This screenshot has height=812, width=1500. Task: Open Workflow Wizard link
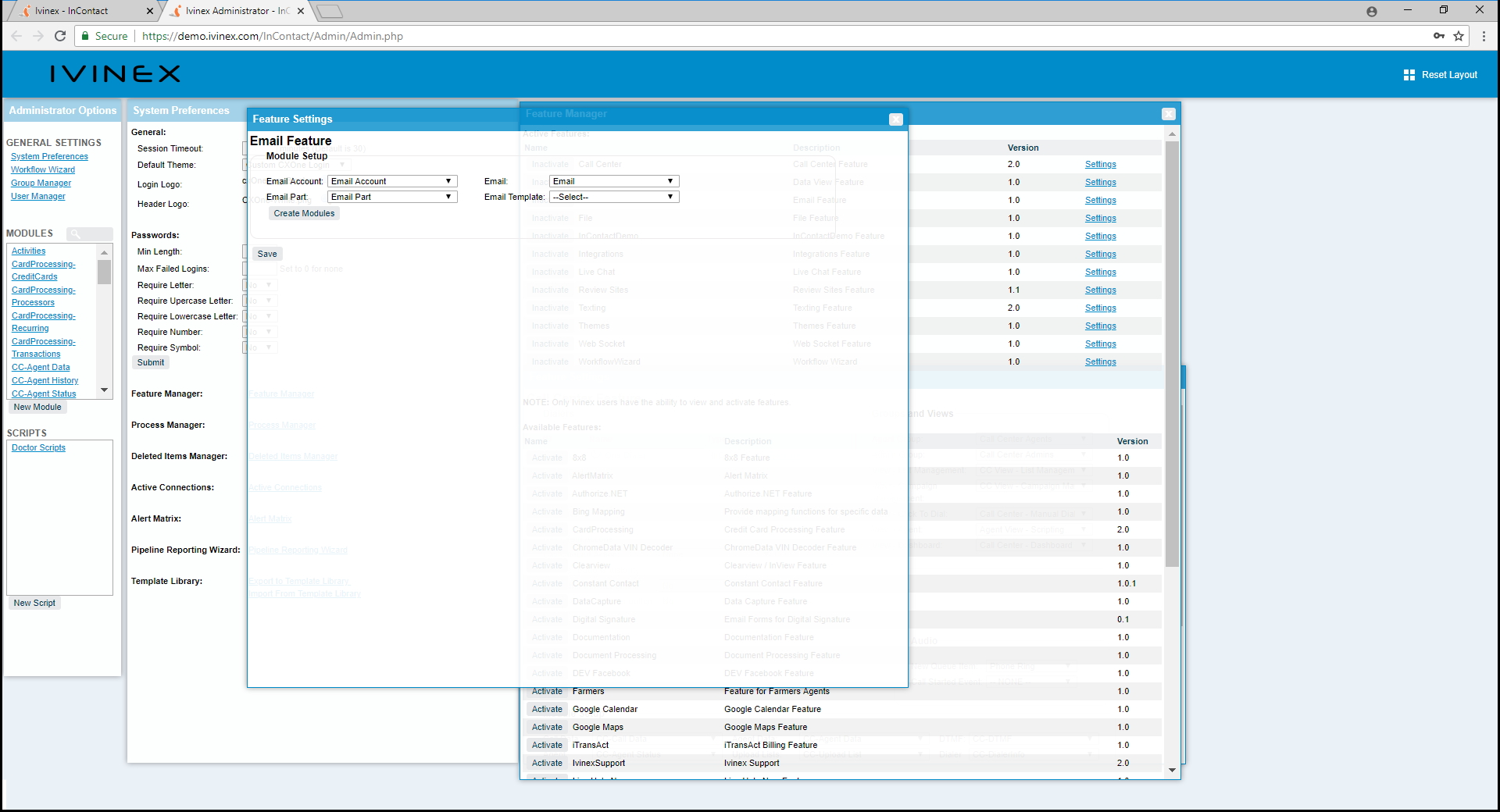(x=43, y=169)
